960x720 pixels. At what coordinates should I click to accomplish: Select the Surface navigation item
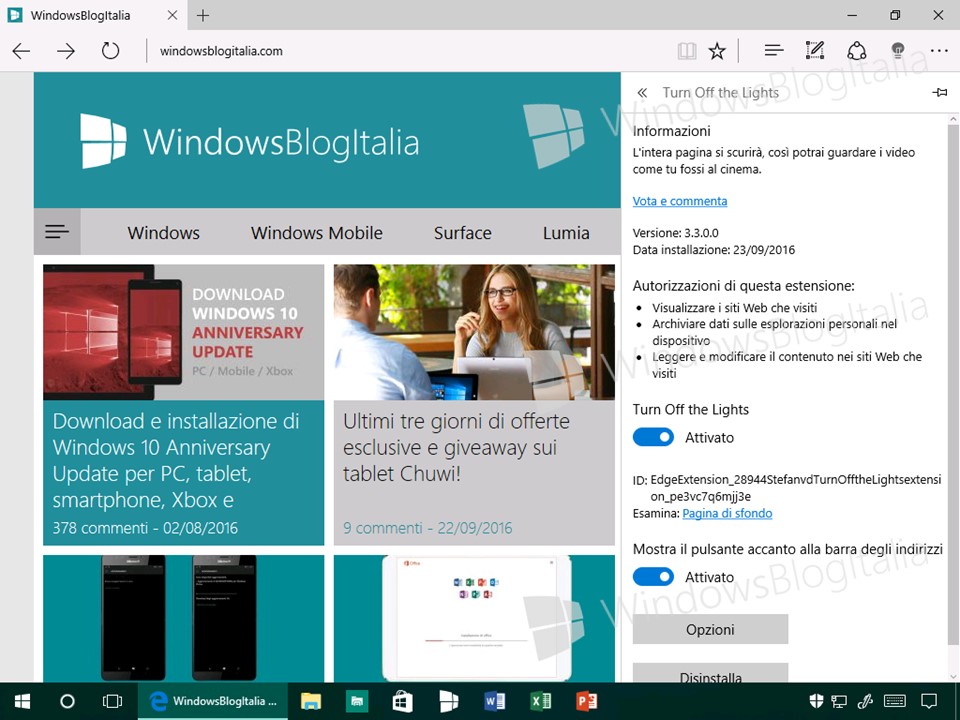coord(463,233)
